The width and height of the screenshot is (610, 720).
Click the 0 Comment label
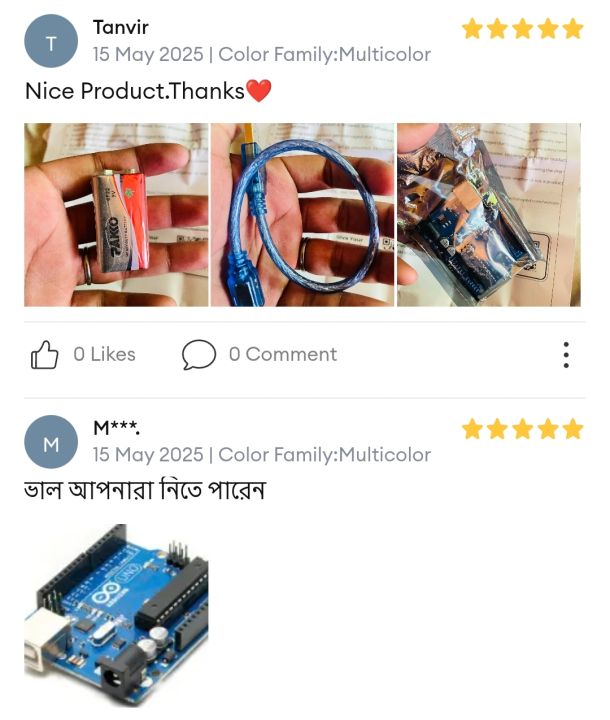tap(283, 354)
